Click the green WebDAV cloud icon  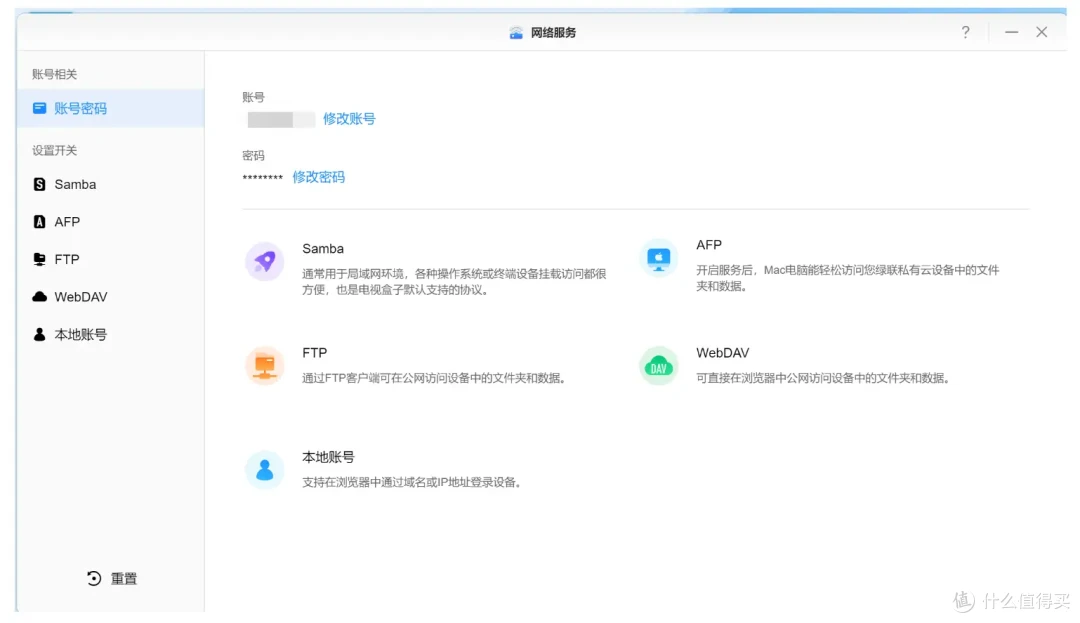[658, 366]
